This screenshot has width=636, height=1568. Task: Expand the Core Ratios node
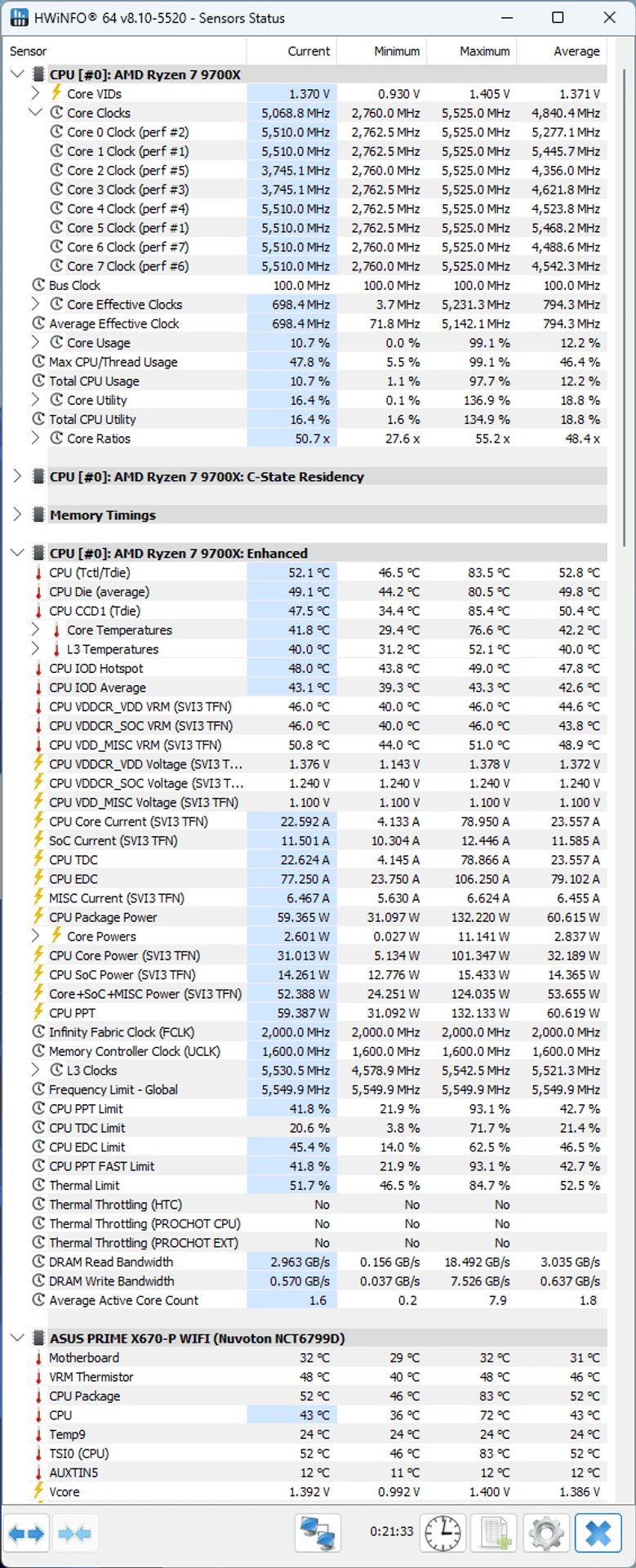click(x=35, y=438)
